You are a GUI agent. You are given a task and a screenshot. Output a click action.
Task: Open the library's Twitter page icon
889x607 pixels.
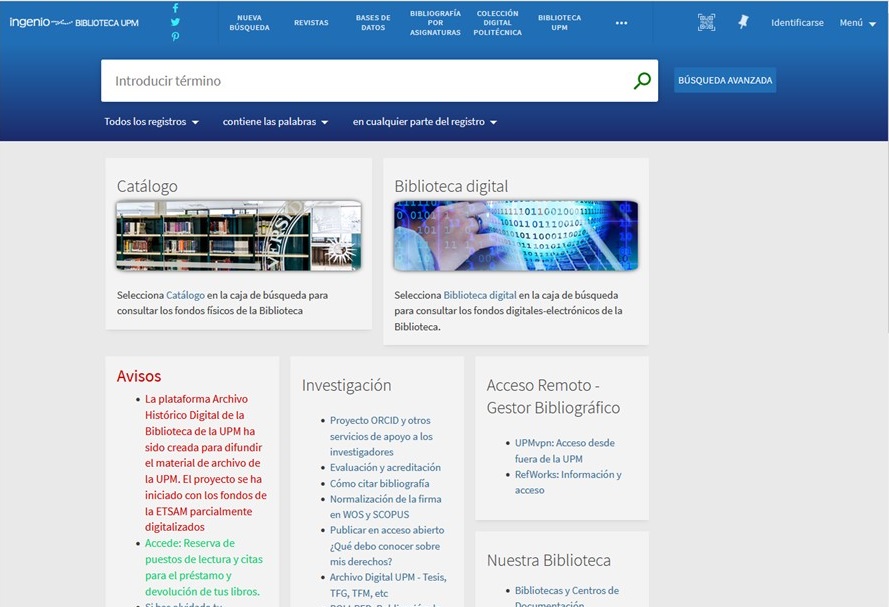(x=175, y=22)
